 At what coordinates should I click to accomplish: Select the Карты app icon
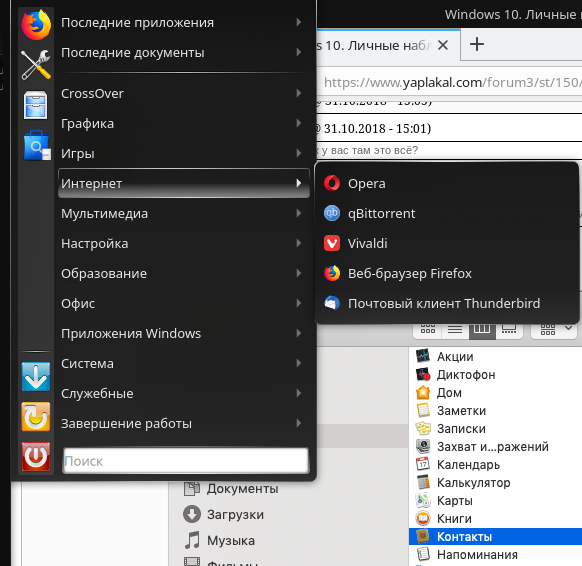[x=423, y=500]
